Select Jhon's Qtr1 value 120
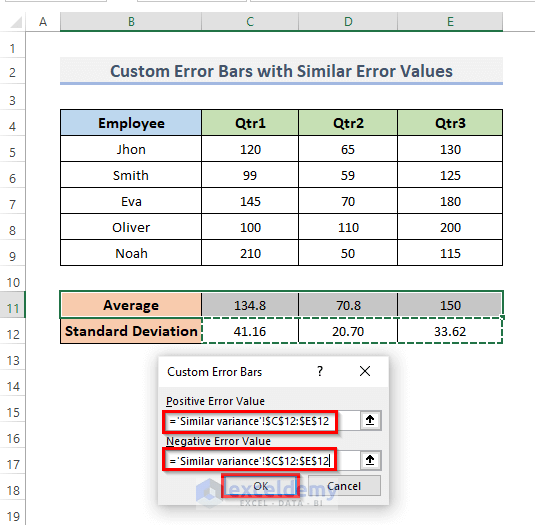This screenshot has width=535, height=525. click(x=250, y=149)
